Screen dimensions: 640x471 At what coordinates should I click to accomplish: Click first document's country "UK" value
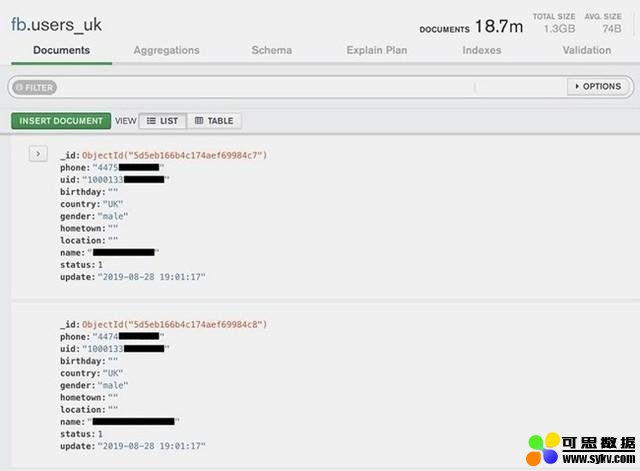coord(113,204)
